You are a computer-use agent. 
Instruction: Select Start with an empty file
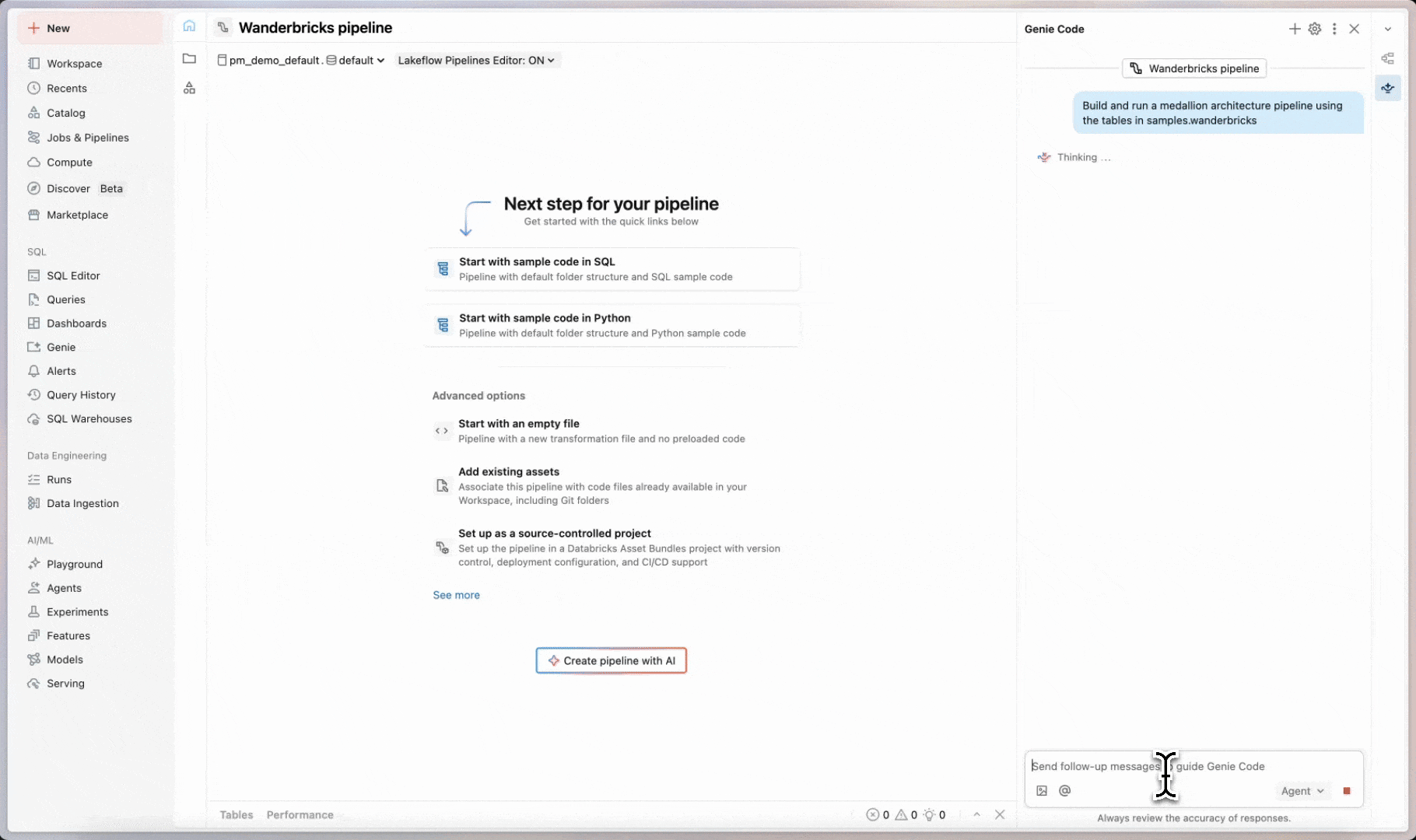(x=613, y=431)
